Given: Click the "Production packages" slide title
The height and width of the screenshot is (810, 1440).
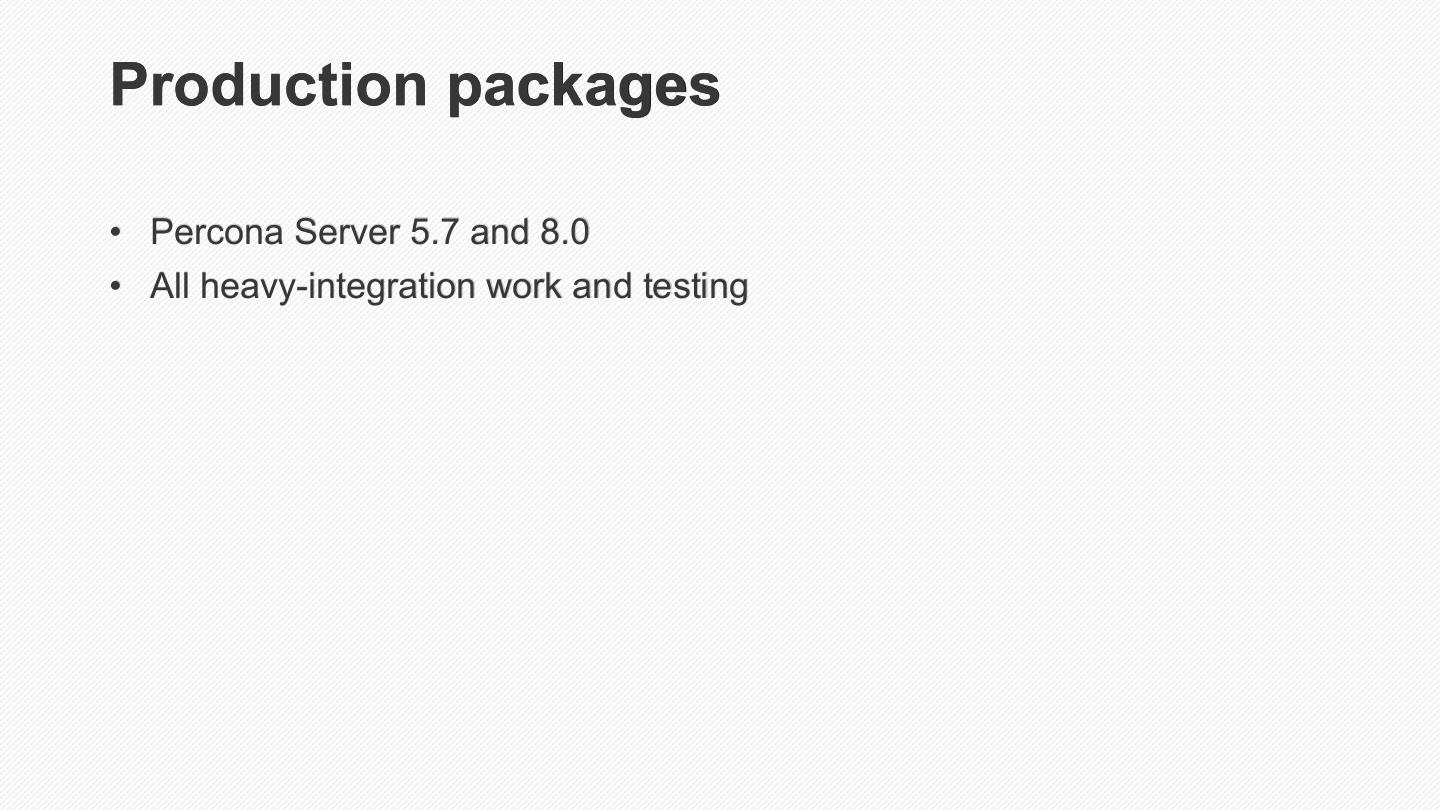Looking at the screenshot, I should tap(415, 85).
